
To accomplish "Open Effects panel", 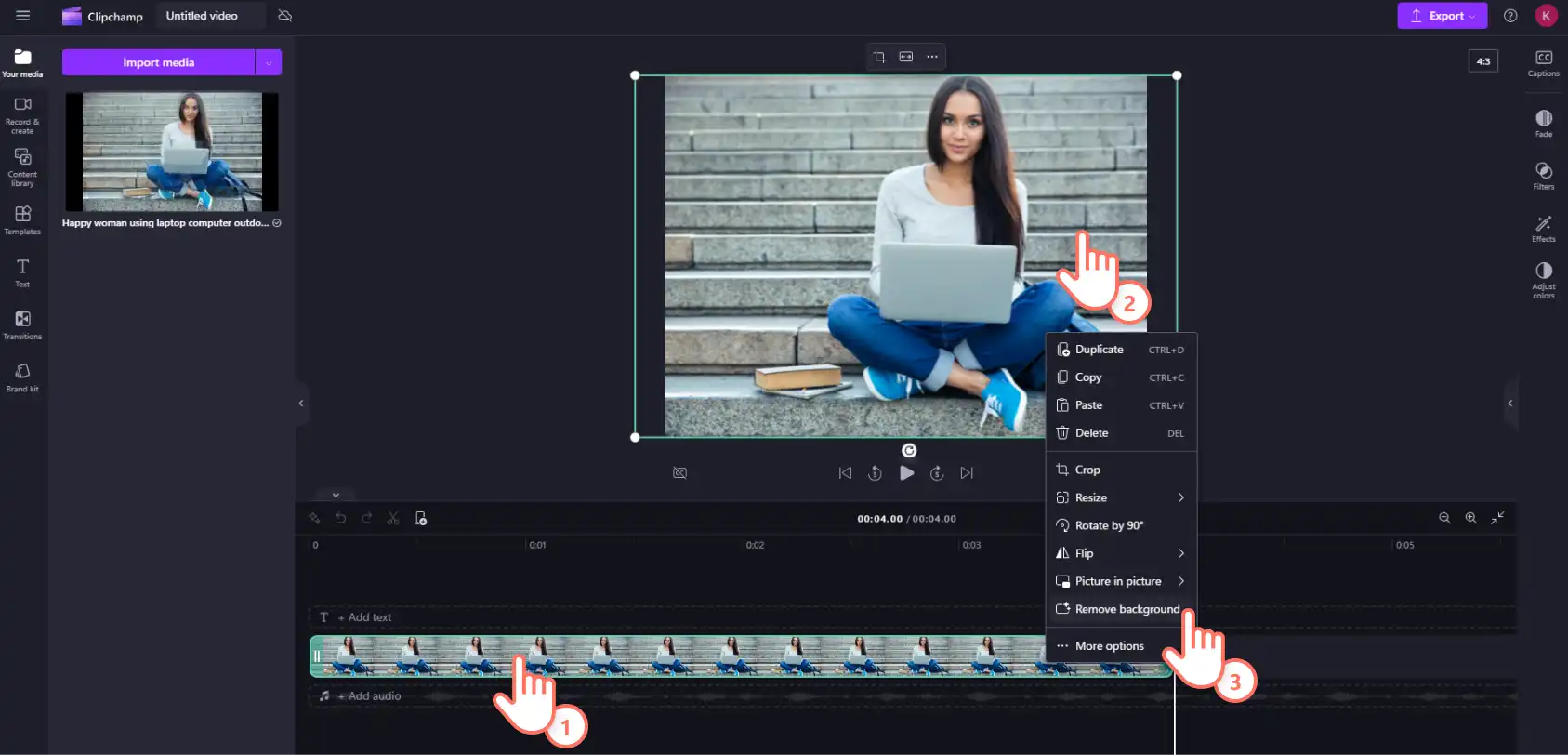I will click(x=1543, y=228).
